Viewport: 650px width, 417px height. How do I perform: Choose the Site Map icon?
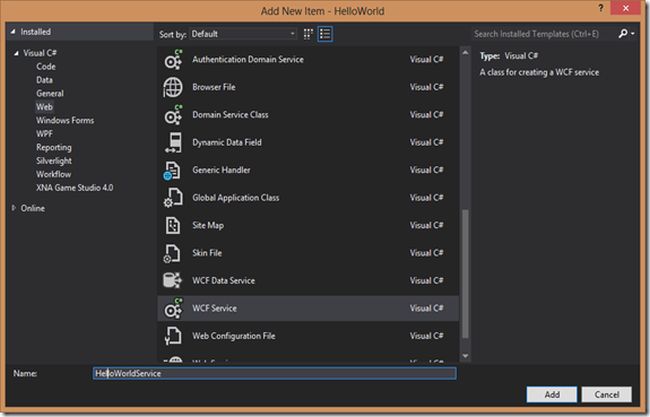click(x=173, y=225)
